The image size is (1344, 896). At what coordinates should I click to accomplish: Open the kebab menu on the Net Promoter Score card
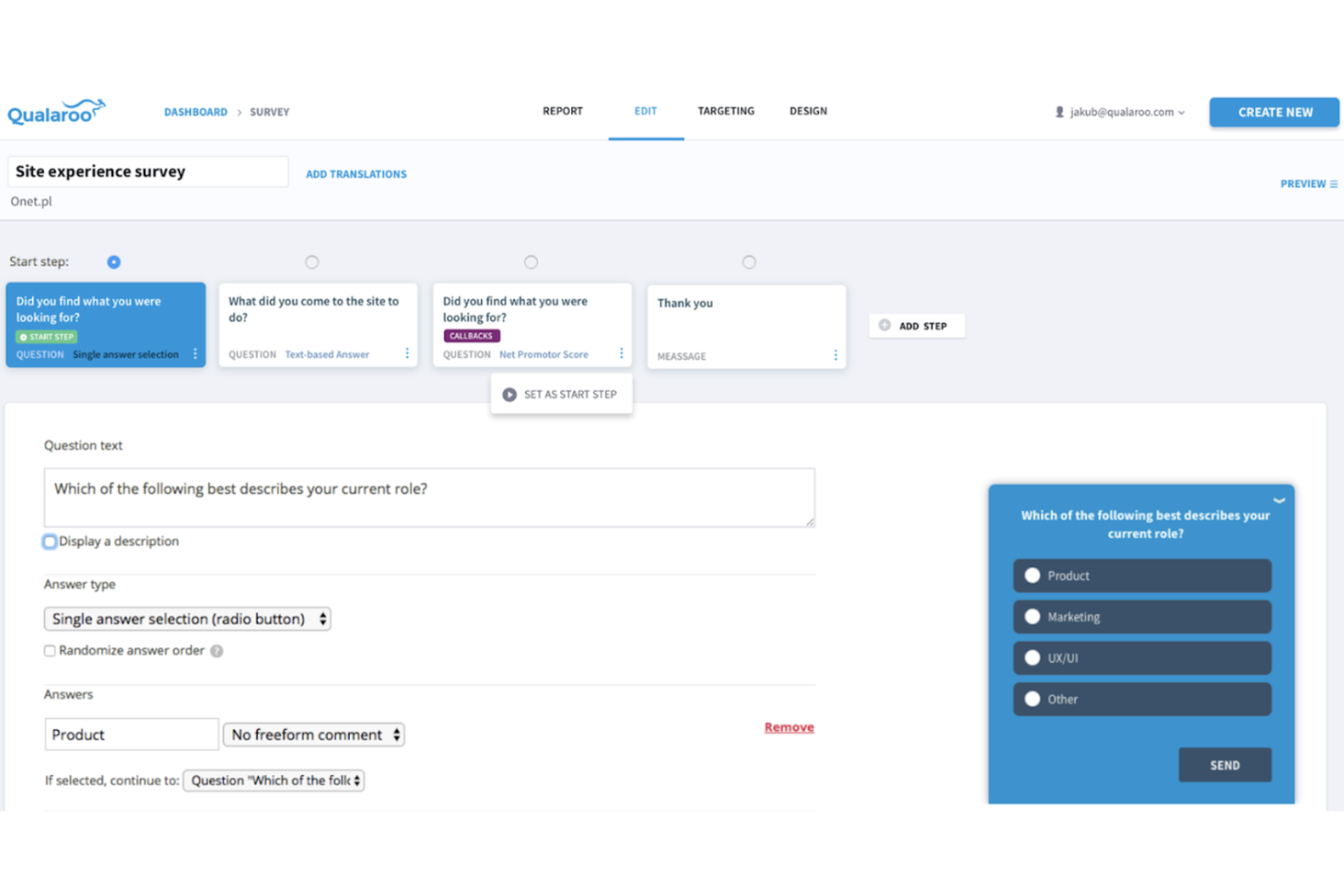621,353
